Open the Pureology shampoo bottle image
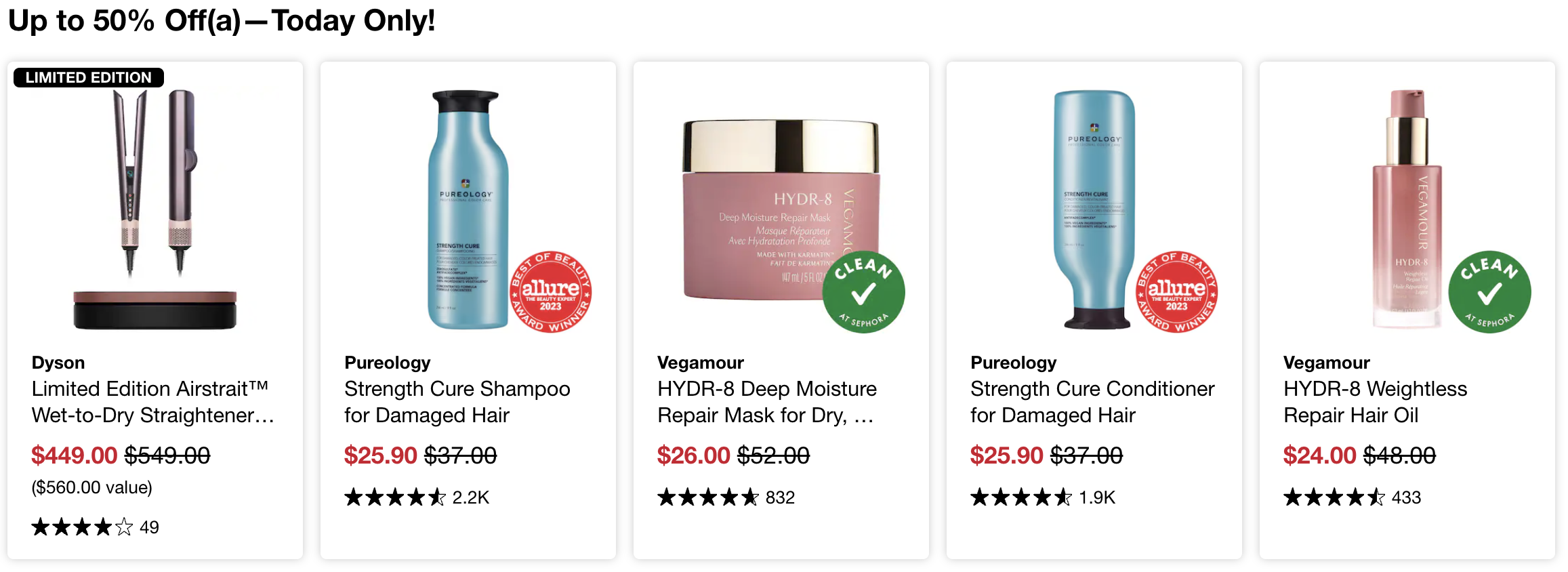The height and width of the screenshot is (572, 1568). [467, 209]
